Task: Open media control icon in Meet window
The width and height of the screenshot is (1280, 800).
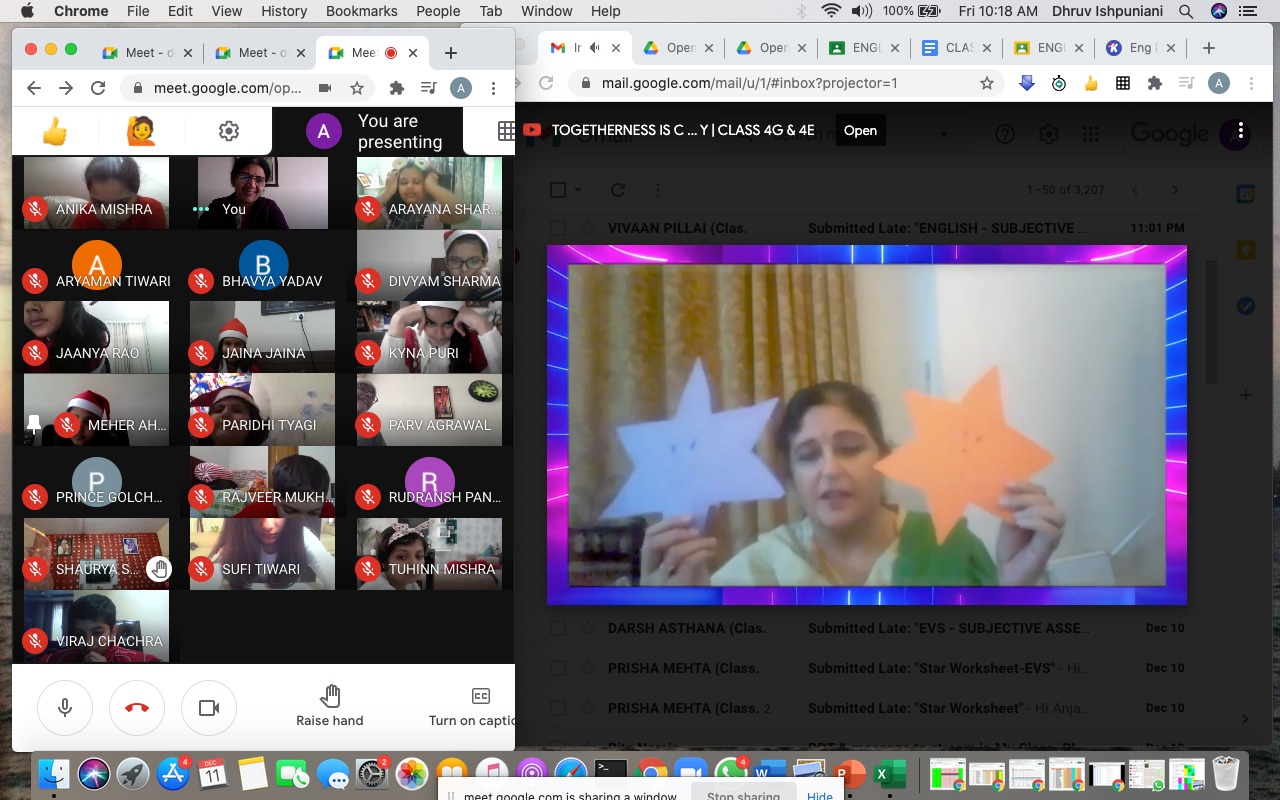Action: (x=429, y=88)
